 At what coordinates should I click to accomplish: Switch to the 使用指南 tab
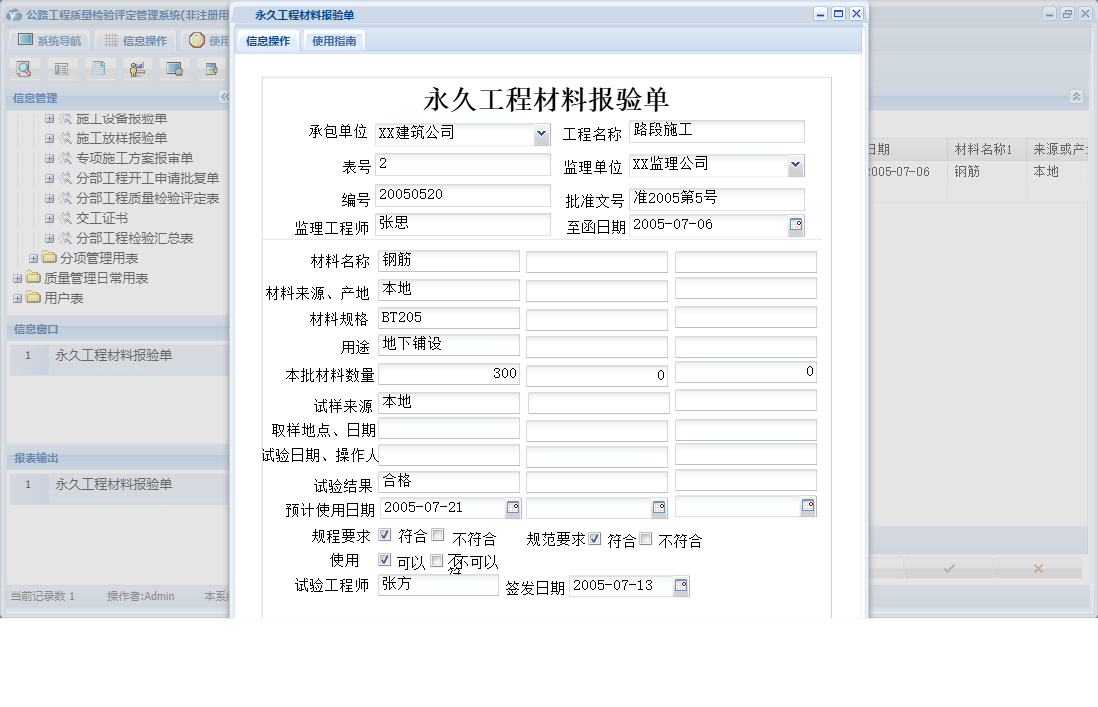pos(334,42)
